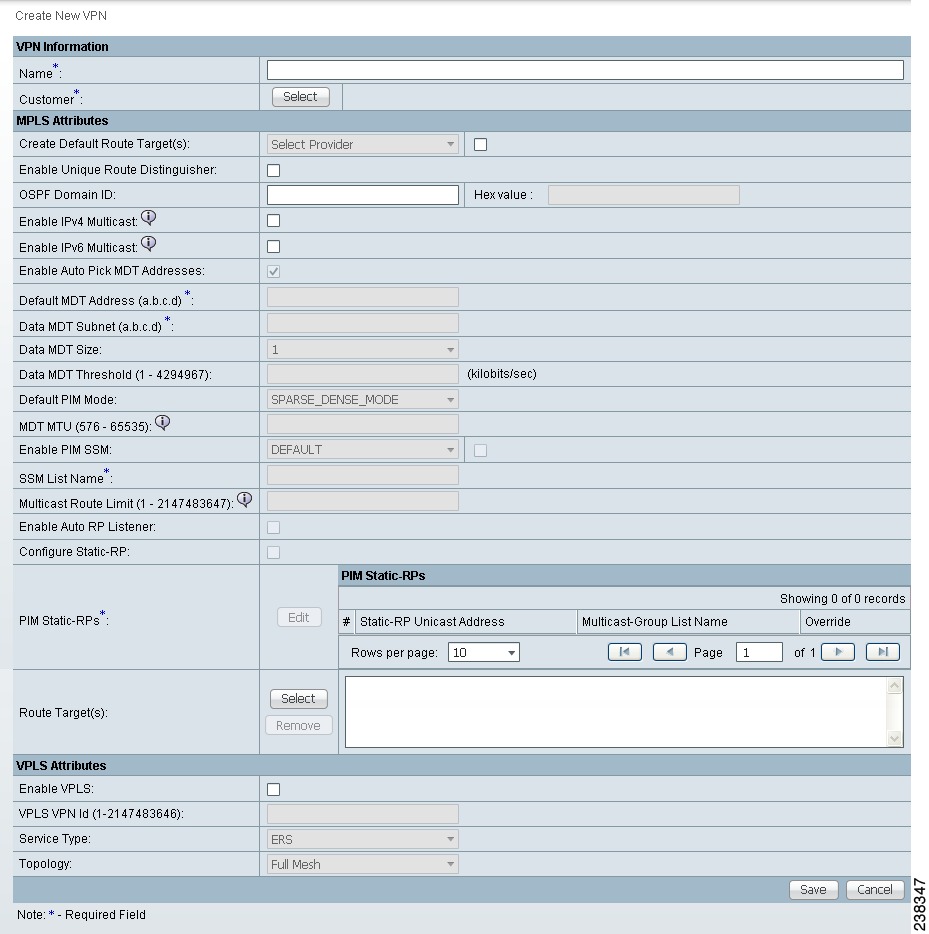929x934 pixels.
Task: Click Edit for PIM Static-RPs
Action: [x=299, y=617]
